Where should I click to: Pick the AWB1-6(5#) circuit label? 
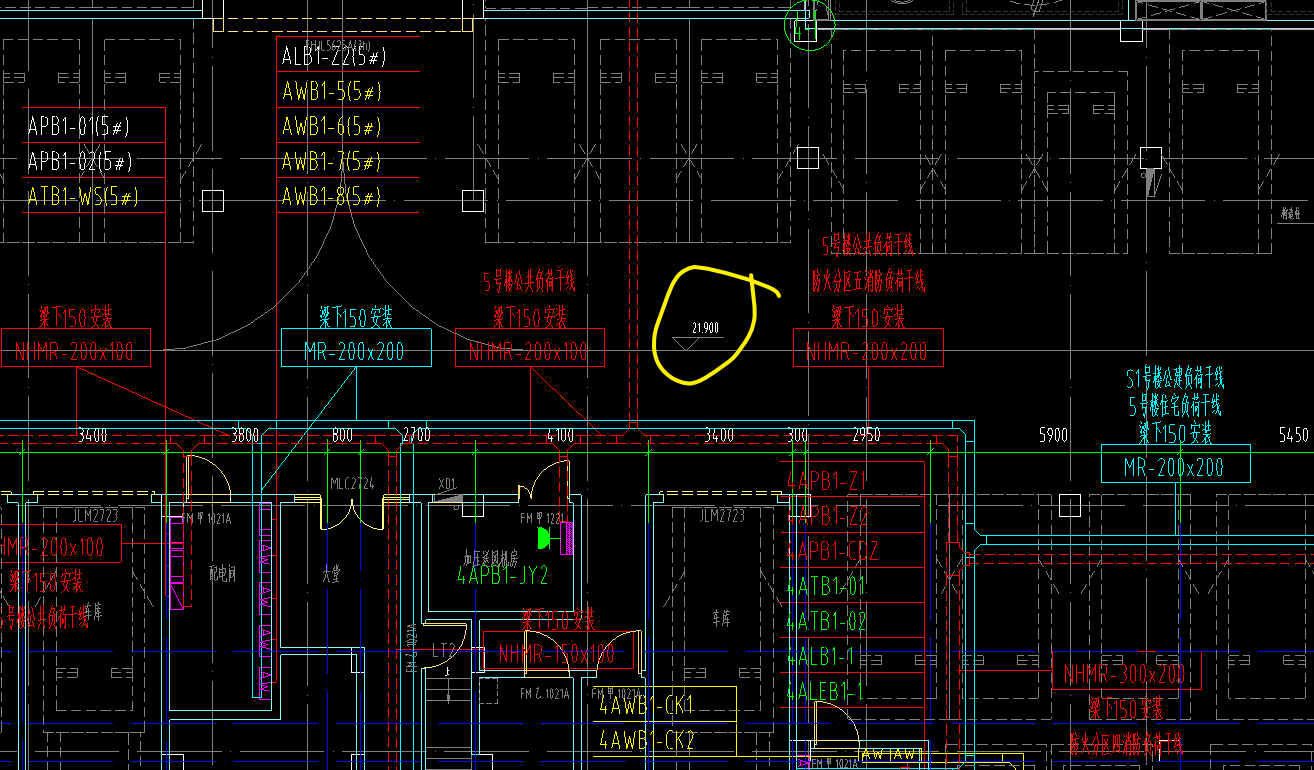point(332,127)
